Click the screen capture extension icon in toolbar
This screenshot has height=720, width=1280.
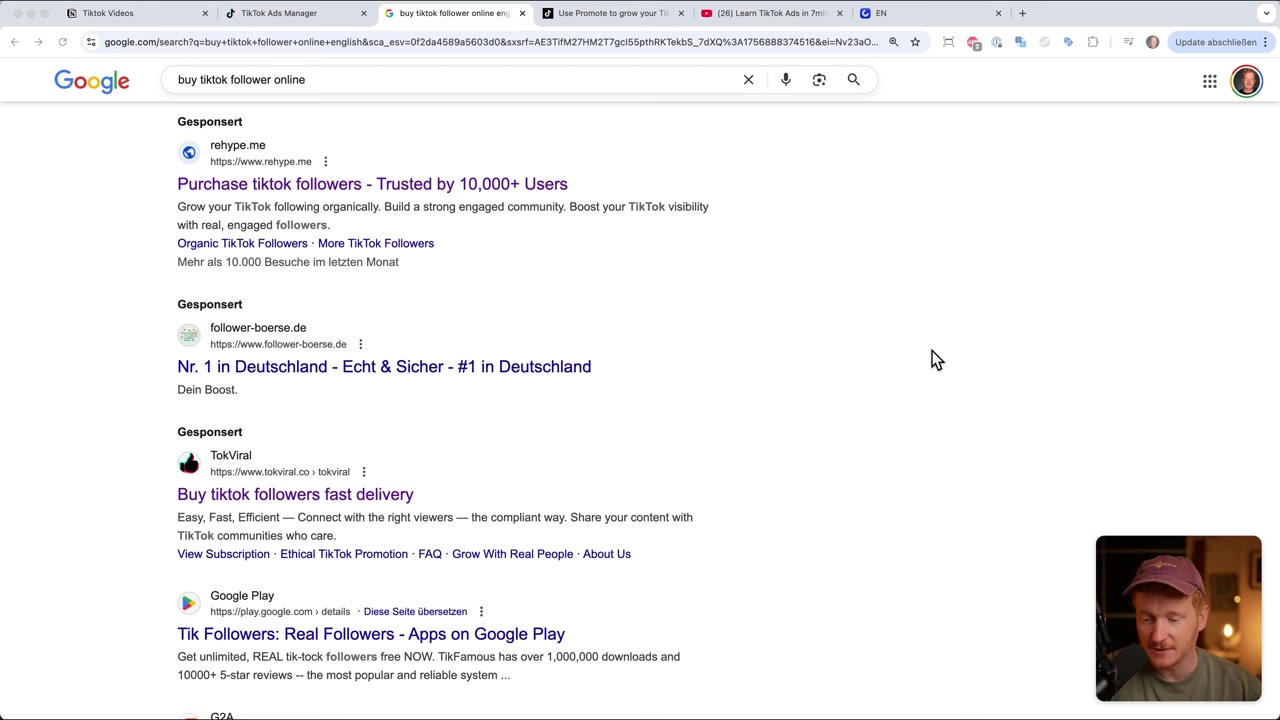click(948, 42)
